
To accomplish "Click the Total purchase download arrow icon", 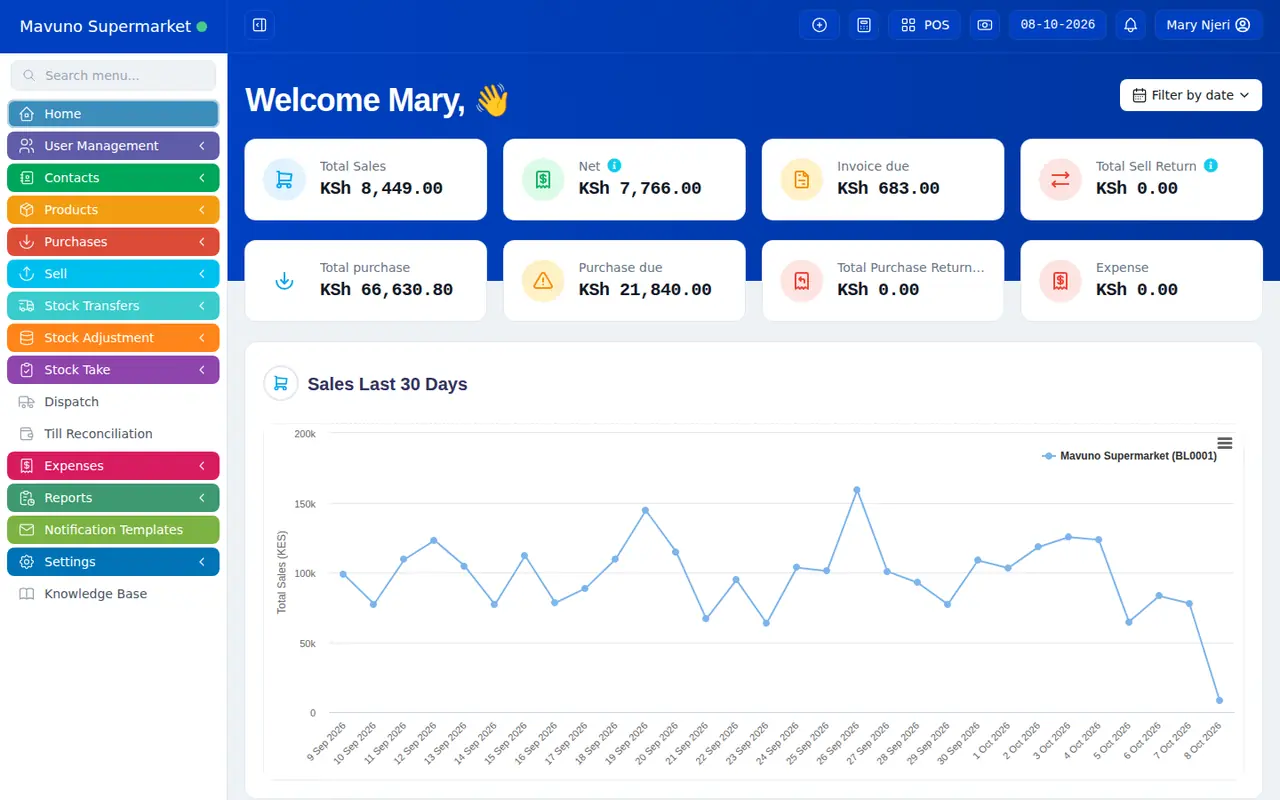I will [x=284, y=281].
